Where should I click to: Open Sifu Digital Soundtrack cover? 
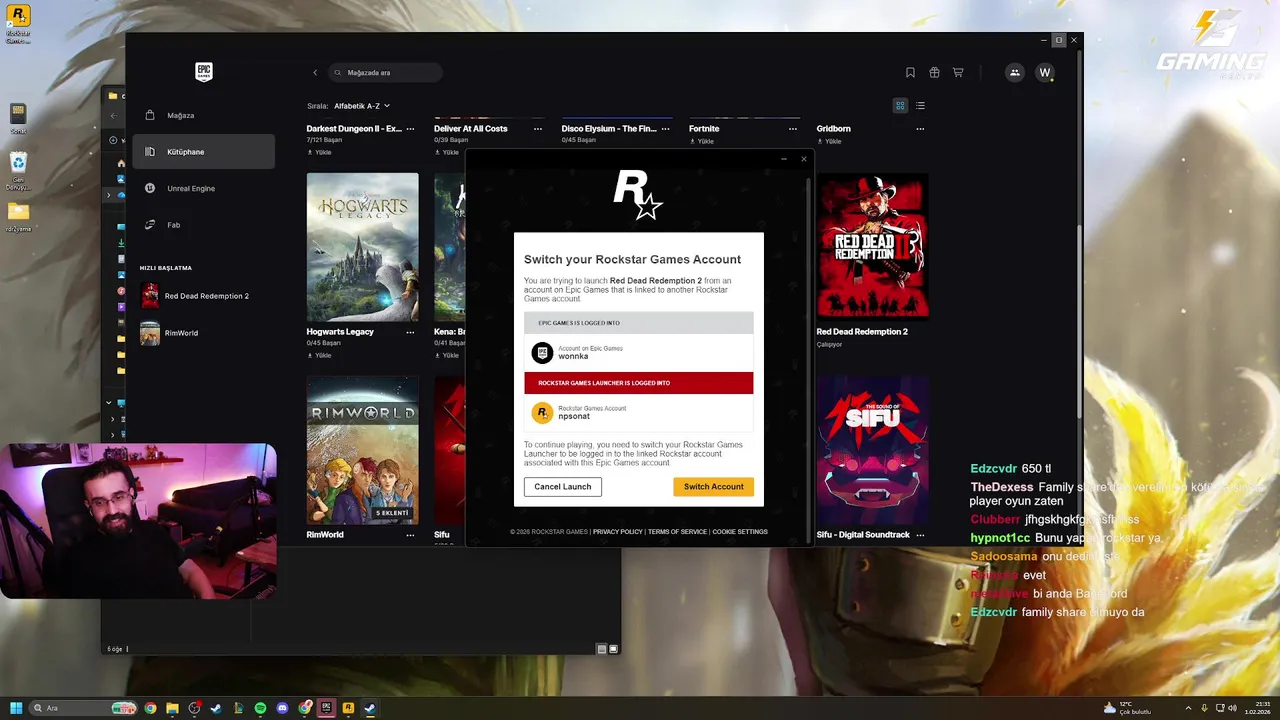coord(872,450)
